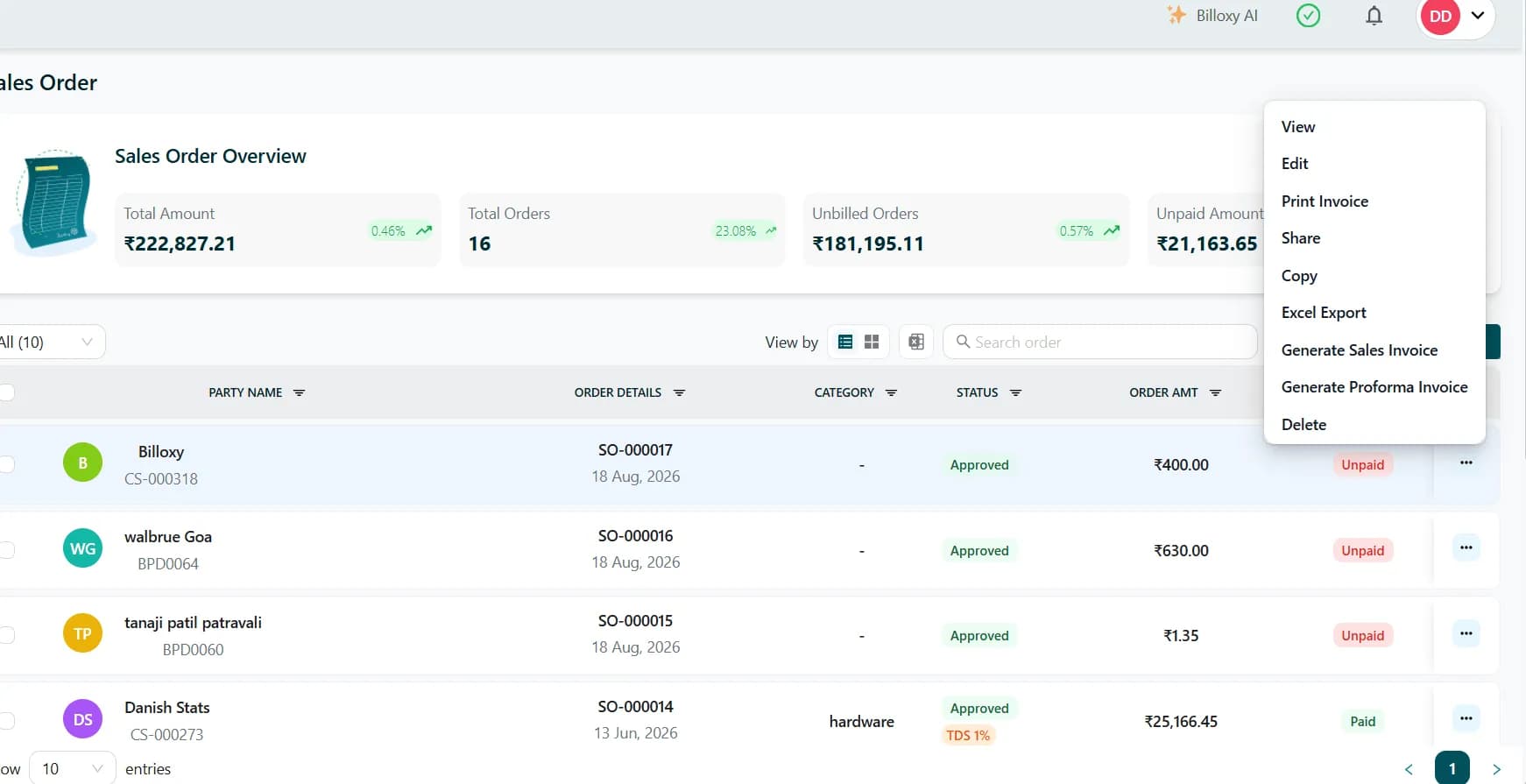Select page 1 in pagination
This screenshot has width=1526, height=784.
[x=1452, y=768]
